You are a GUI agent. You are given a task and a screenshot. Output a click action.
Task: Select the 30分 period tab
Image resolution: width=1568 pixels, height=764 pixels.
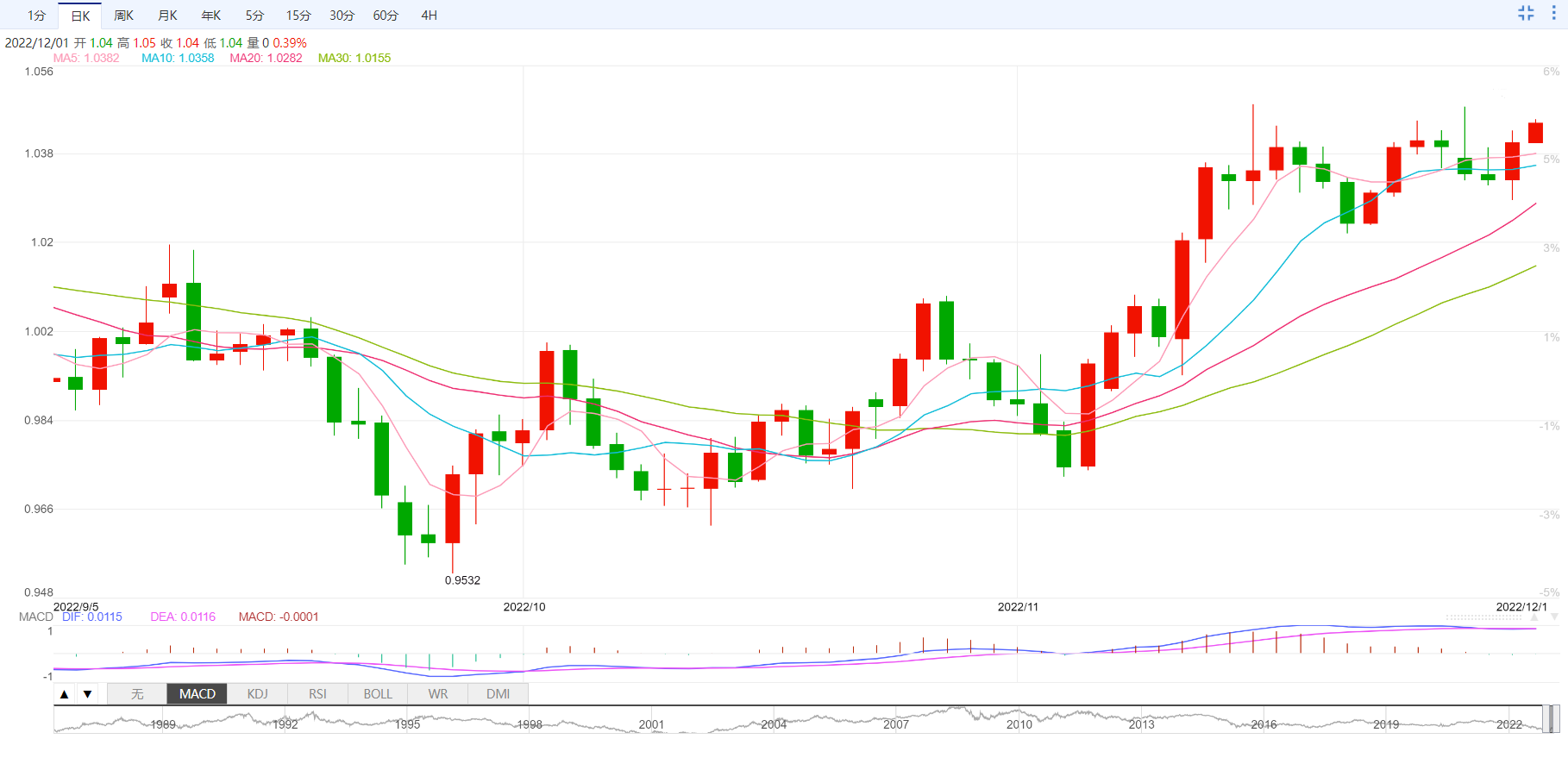(x=342, y=16)
